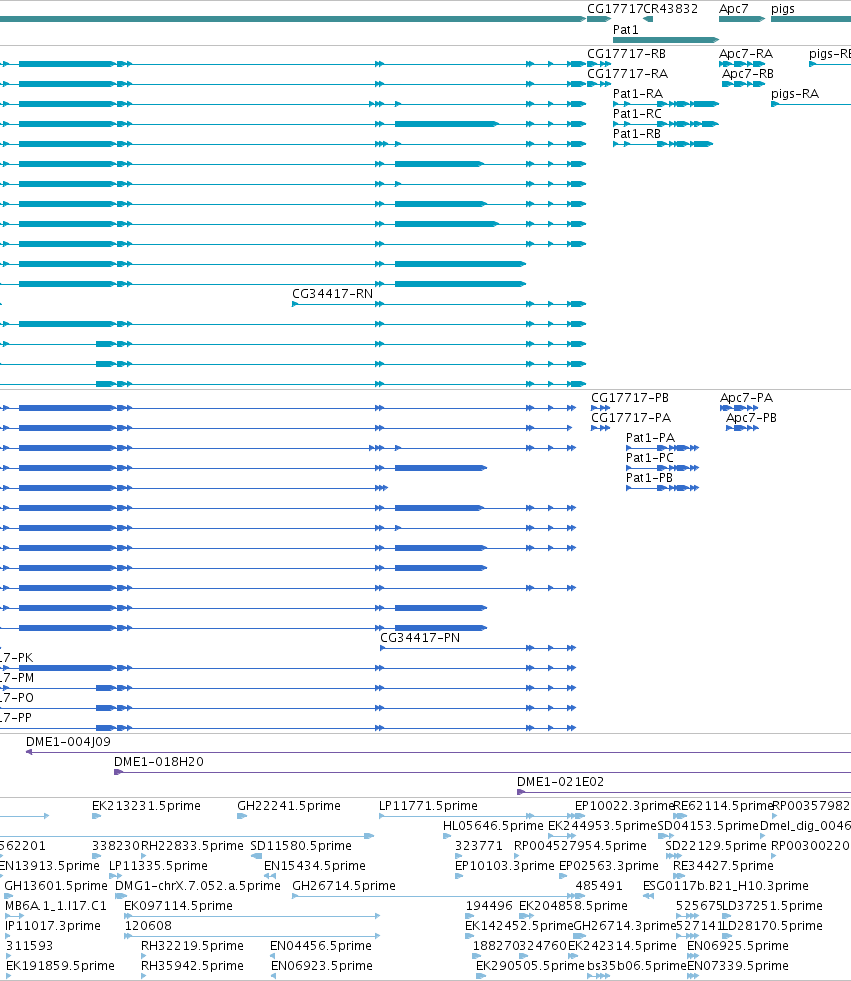Click the Pat1-RC transcript label
Viewport: 851px width, 981px height.
pos(637,114)
